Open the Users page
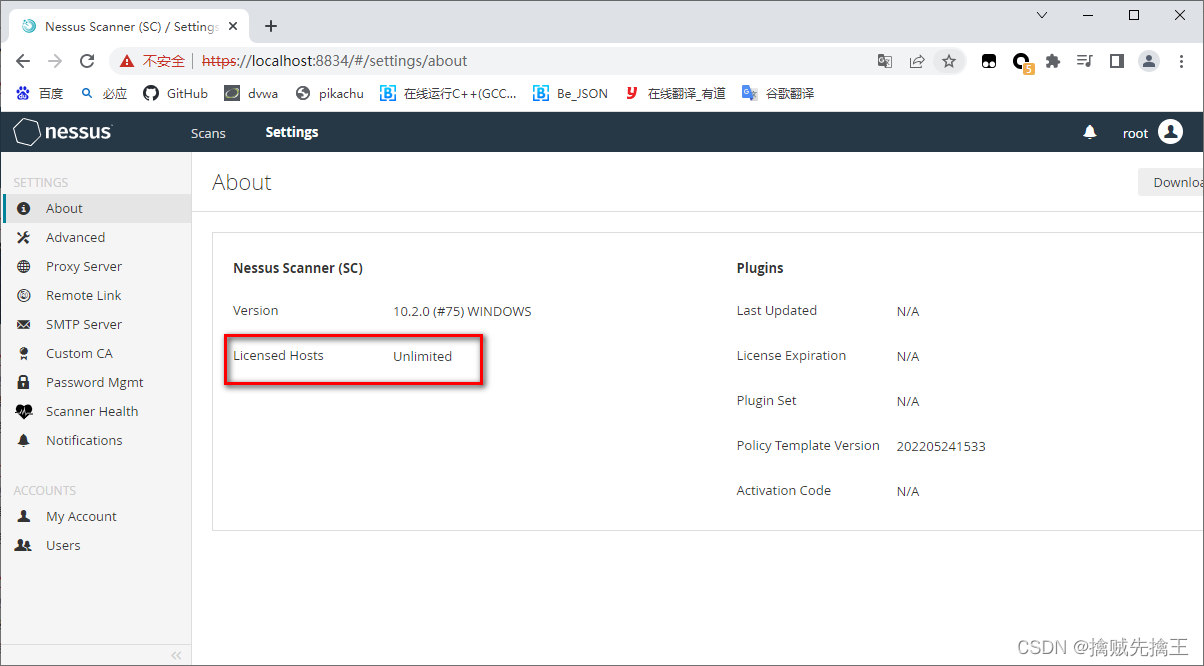 coord(96,546)
